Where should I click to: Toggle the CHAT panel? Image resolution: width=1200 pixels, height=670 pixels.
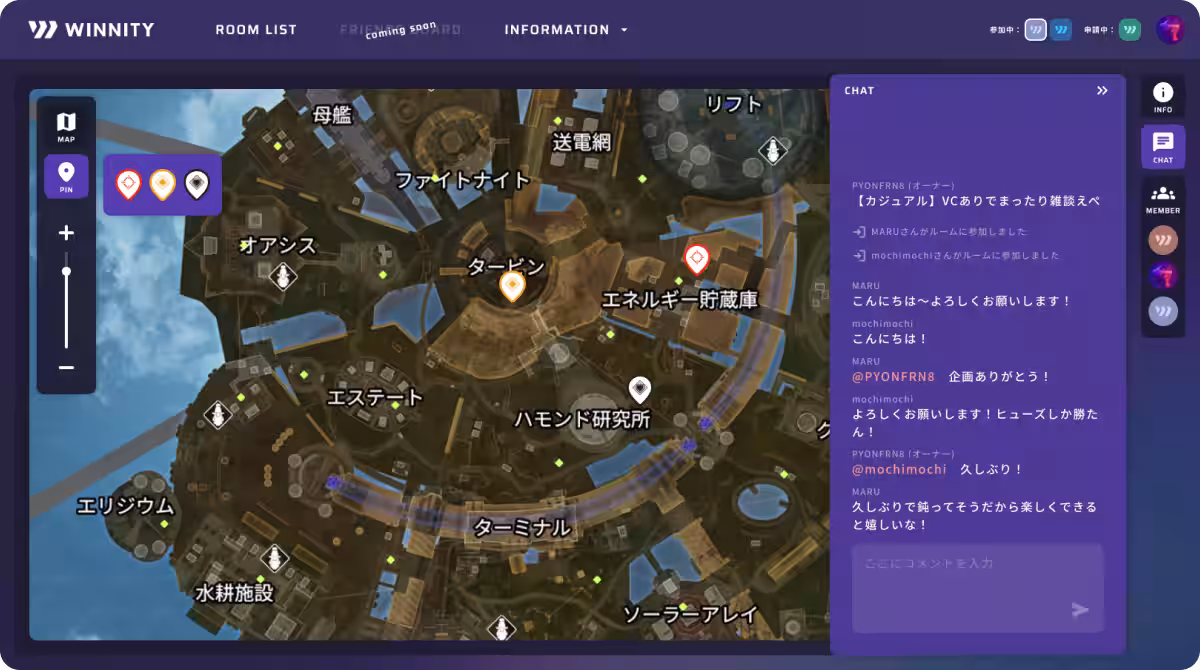click(1162, 146)
